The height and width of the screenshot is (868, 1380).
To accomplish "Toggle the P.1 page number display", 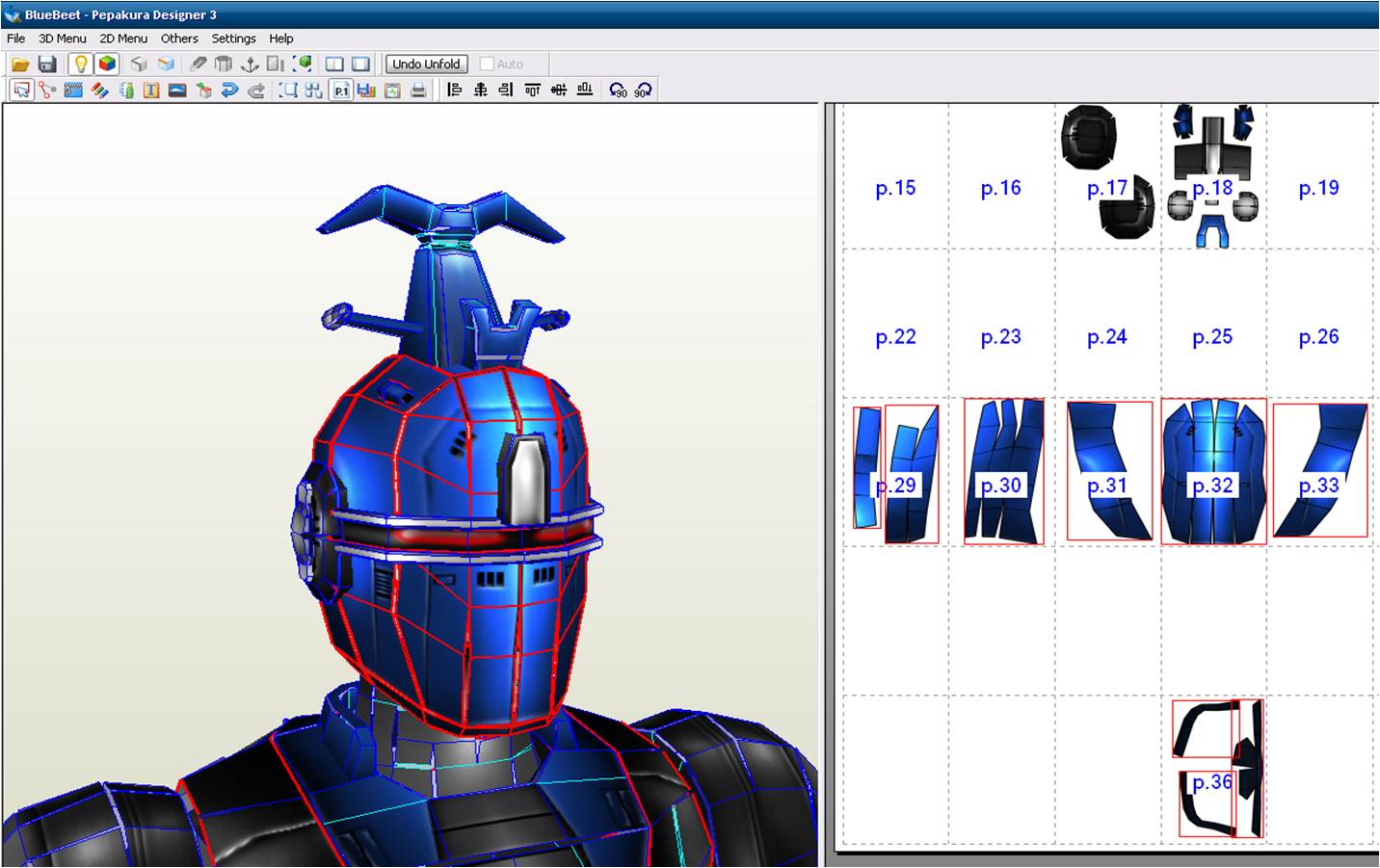I will click(341, 91).
